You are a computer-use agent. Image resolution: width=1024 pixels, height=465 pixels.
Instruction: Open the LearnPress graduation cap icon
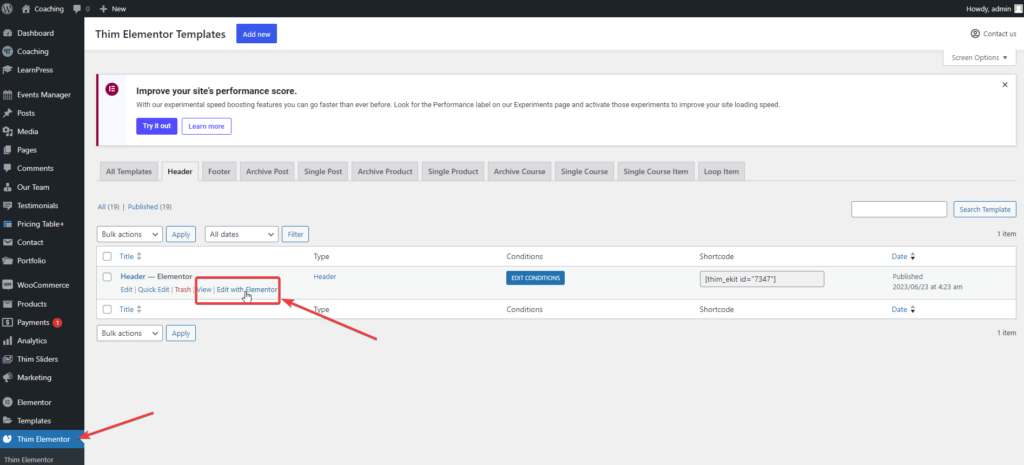8,69
